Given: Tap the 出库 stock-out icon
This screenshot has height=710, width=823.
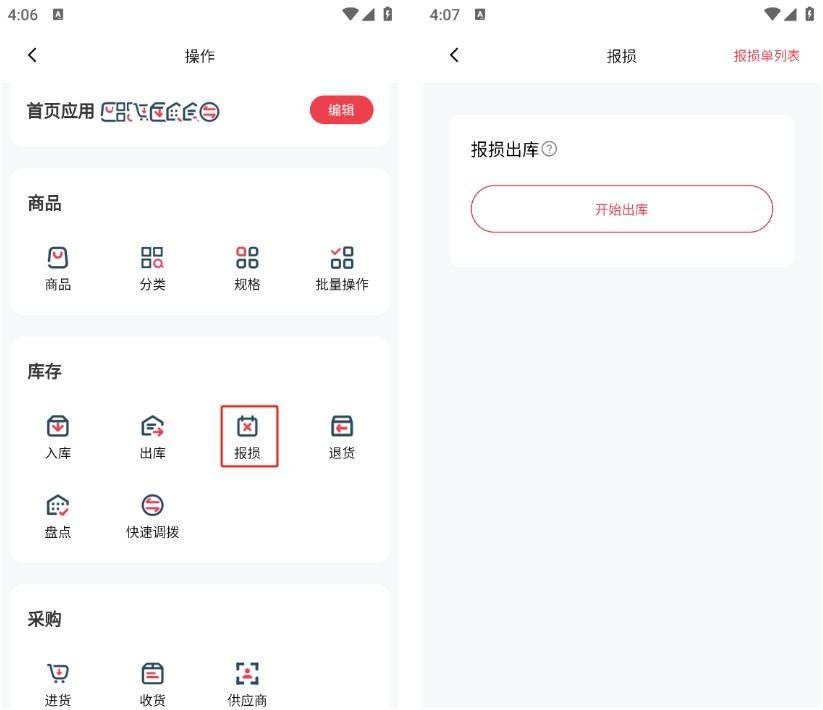Looking at the screenshot, I should [x=152, y=427].
